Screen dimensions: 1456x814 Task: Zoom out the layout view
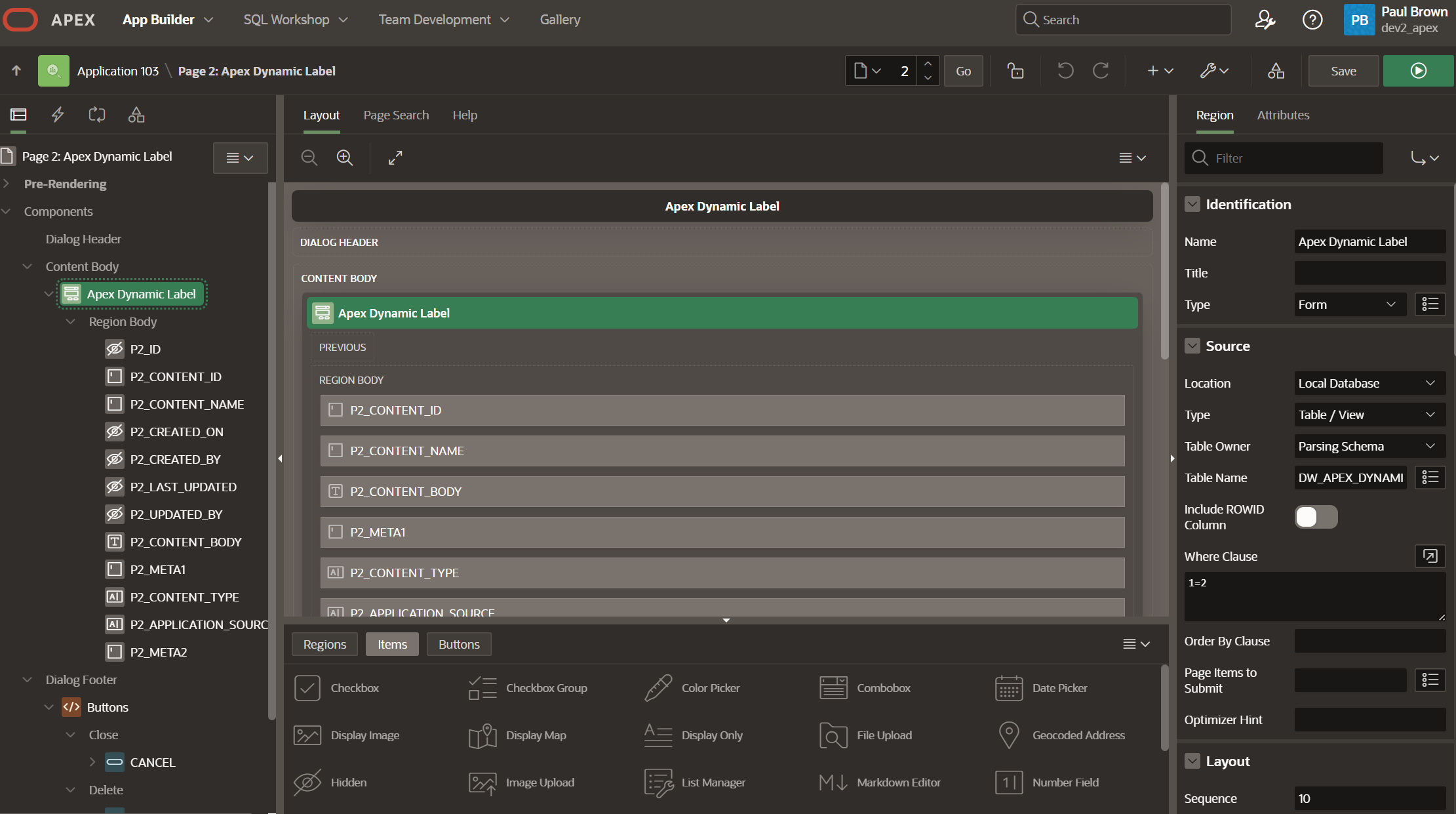(309, 158)
